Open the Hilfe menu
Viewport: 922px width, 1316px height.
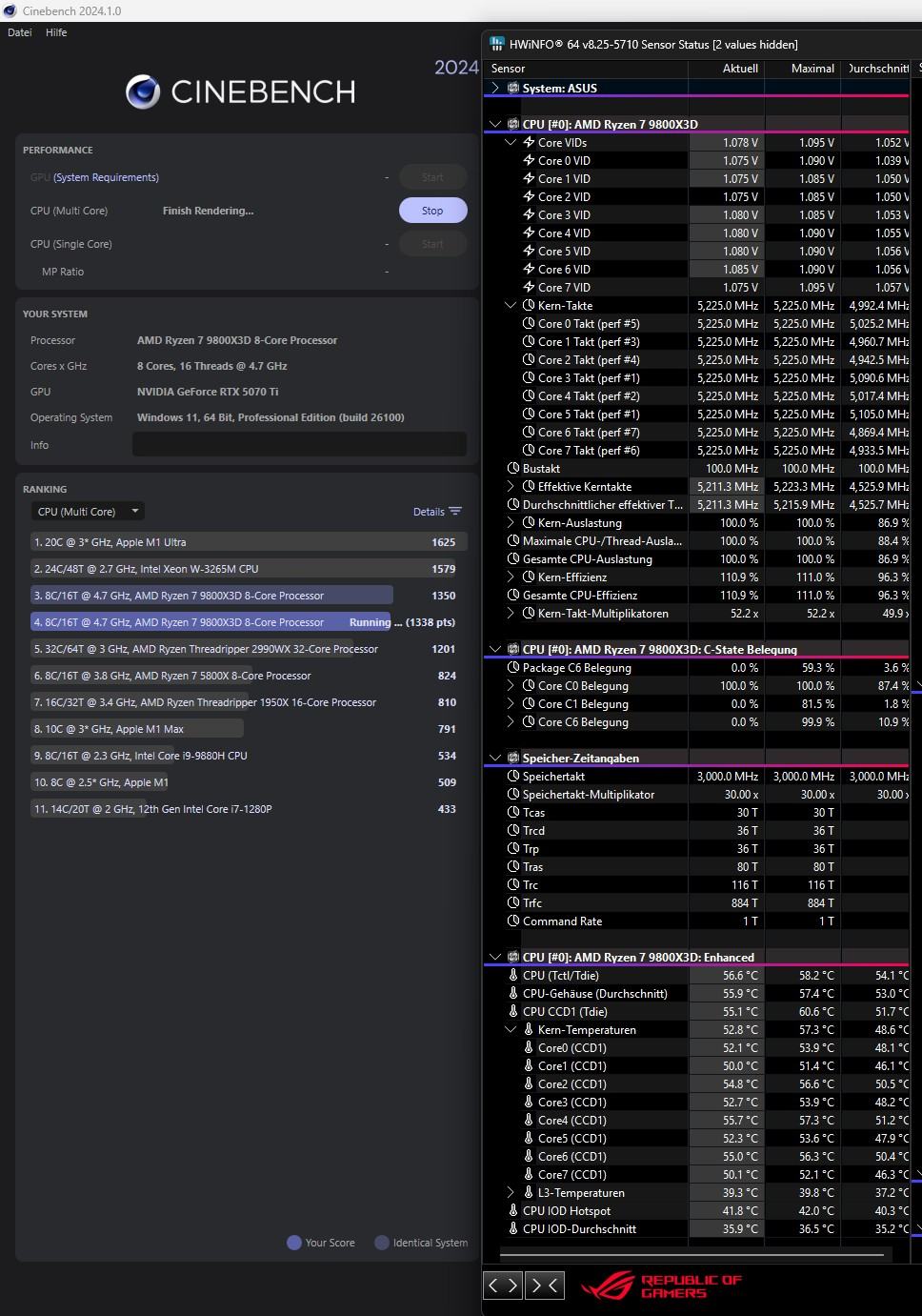click(56, 32)
